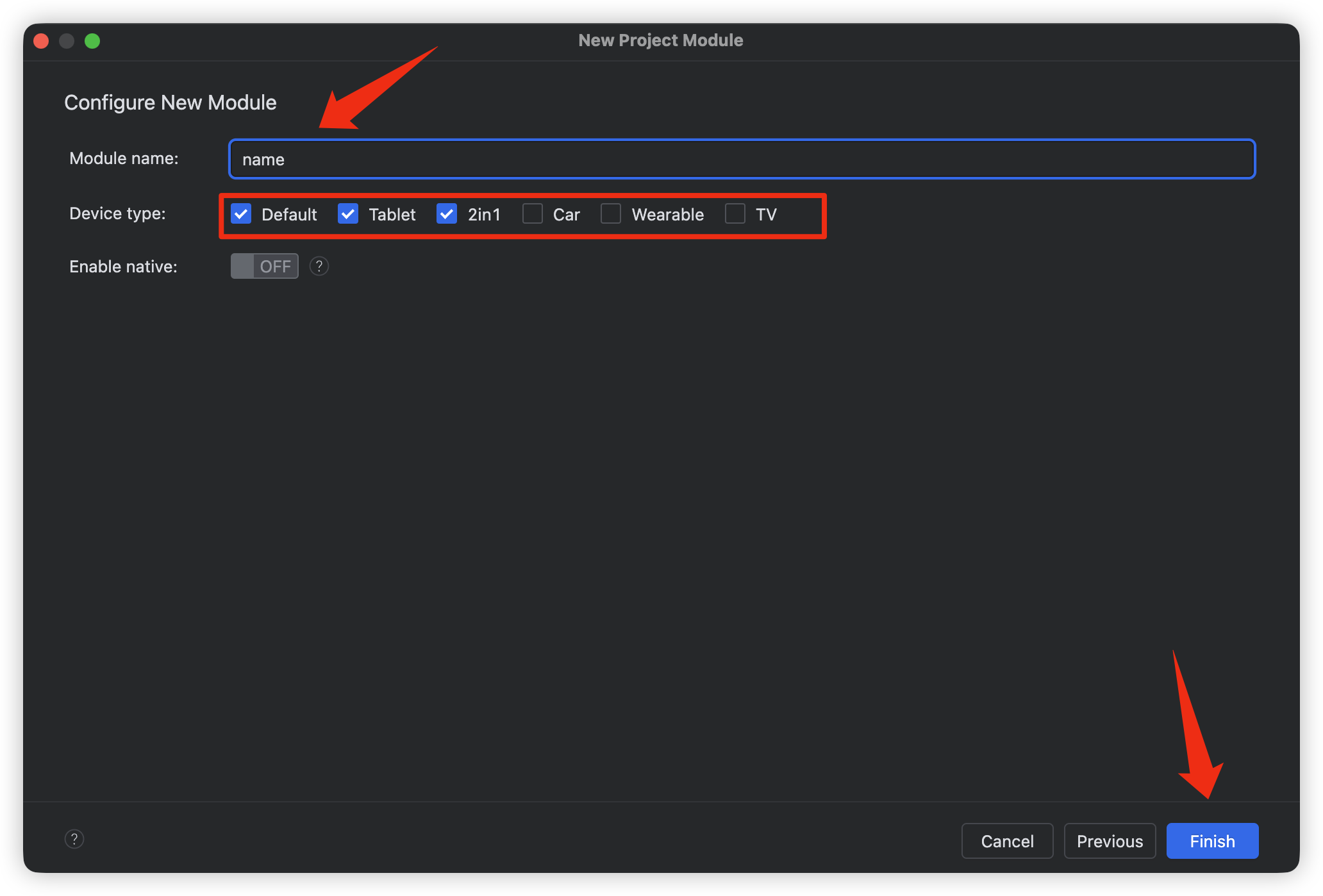Click the 'Module name:' label

tap(124, 158)
